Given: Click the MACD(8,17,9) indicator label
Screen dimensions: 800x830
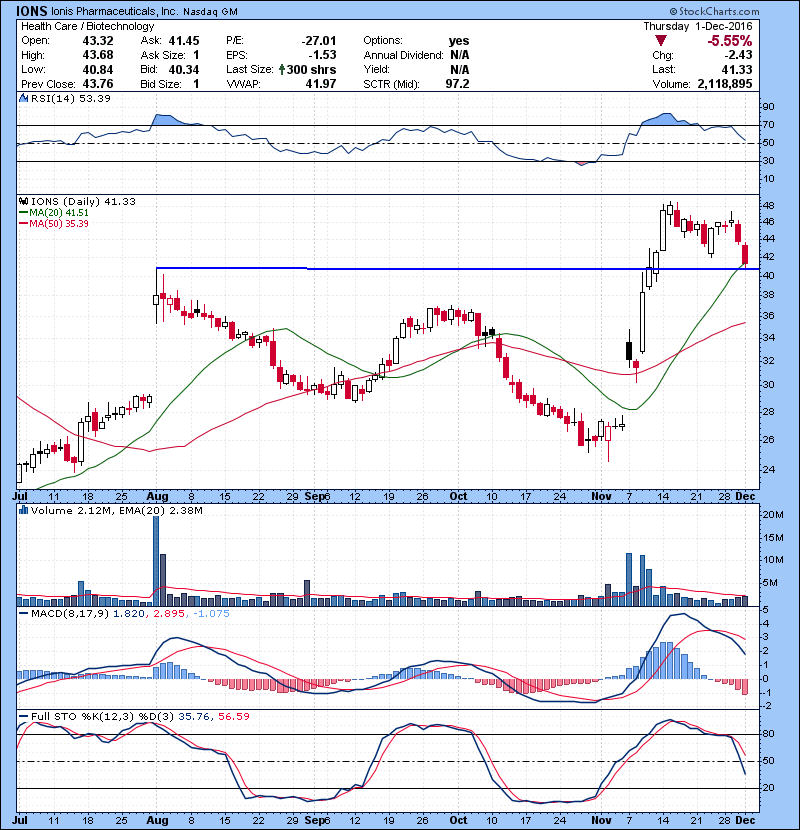Looking at the screenshot, I should [x=70, y=614].
